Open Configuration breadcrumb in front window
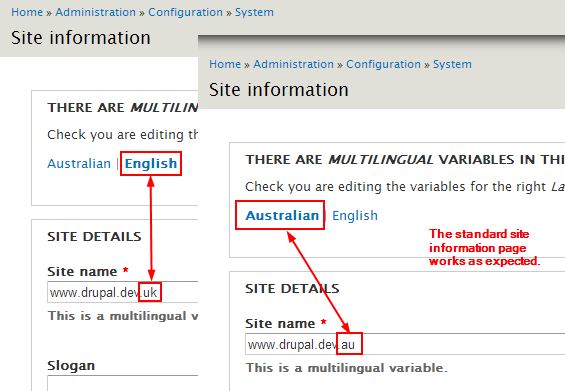565x391 pixels. point(383,64)
